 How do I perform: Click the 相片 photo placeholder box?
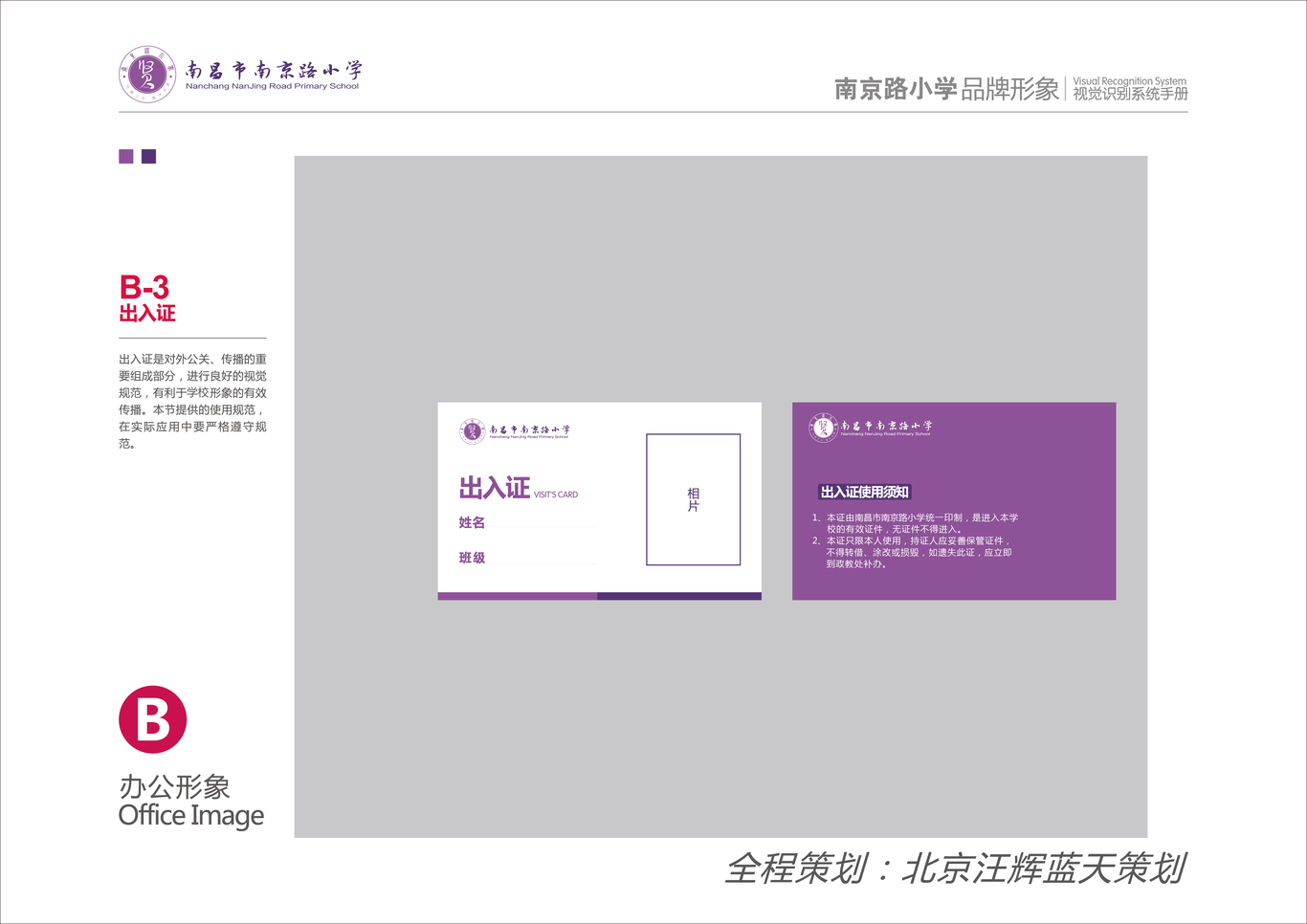[694, 499]
